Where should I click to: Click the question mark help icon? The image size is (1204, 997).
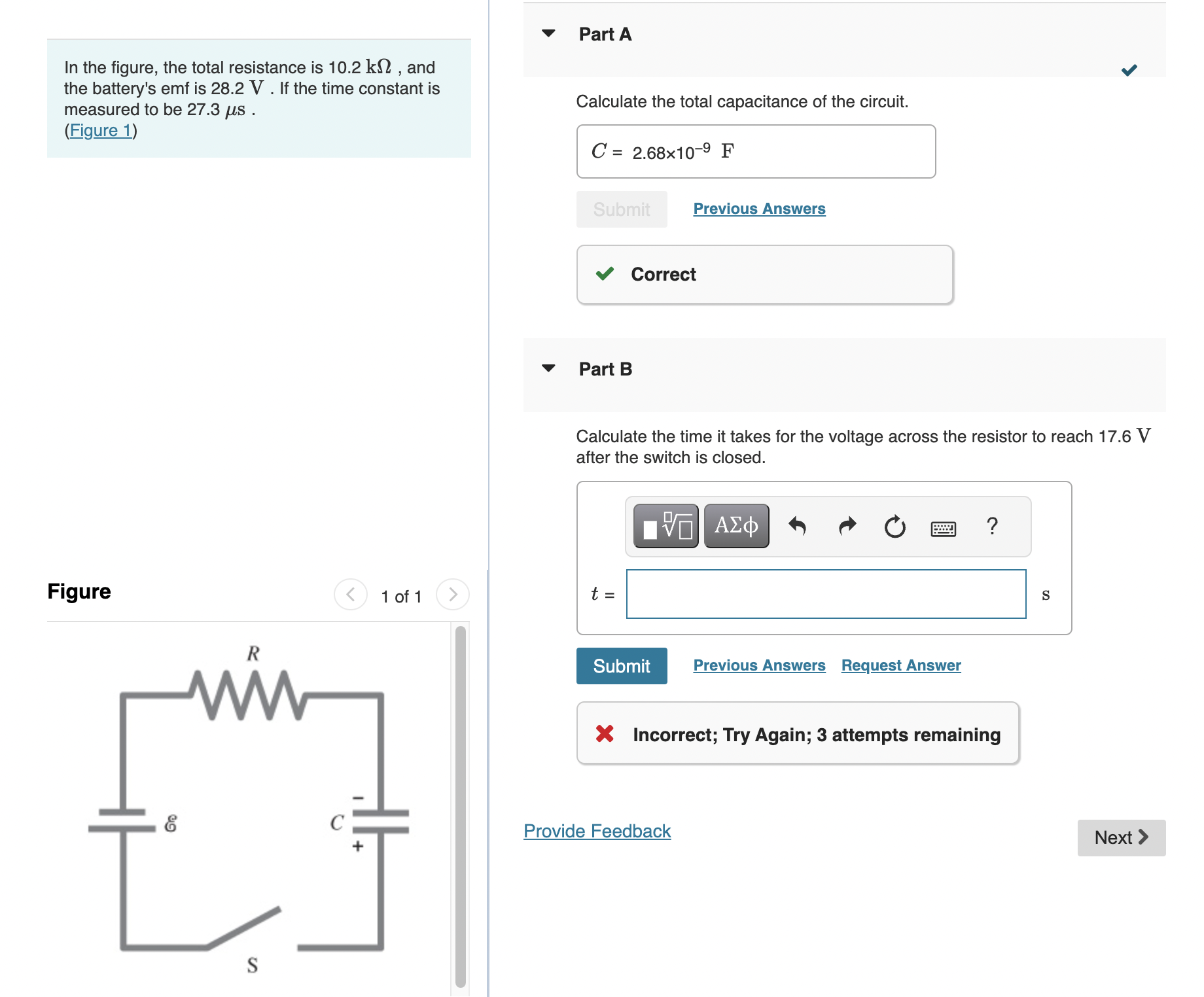pyautogui.click(x=992, y=526)
